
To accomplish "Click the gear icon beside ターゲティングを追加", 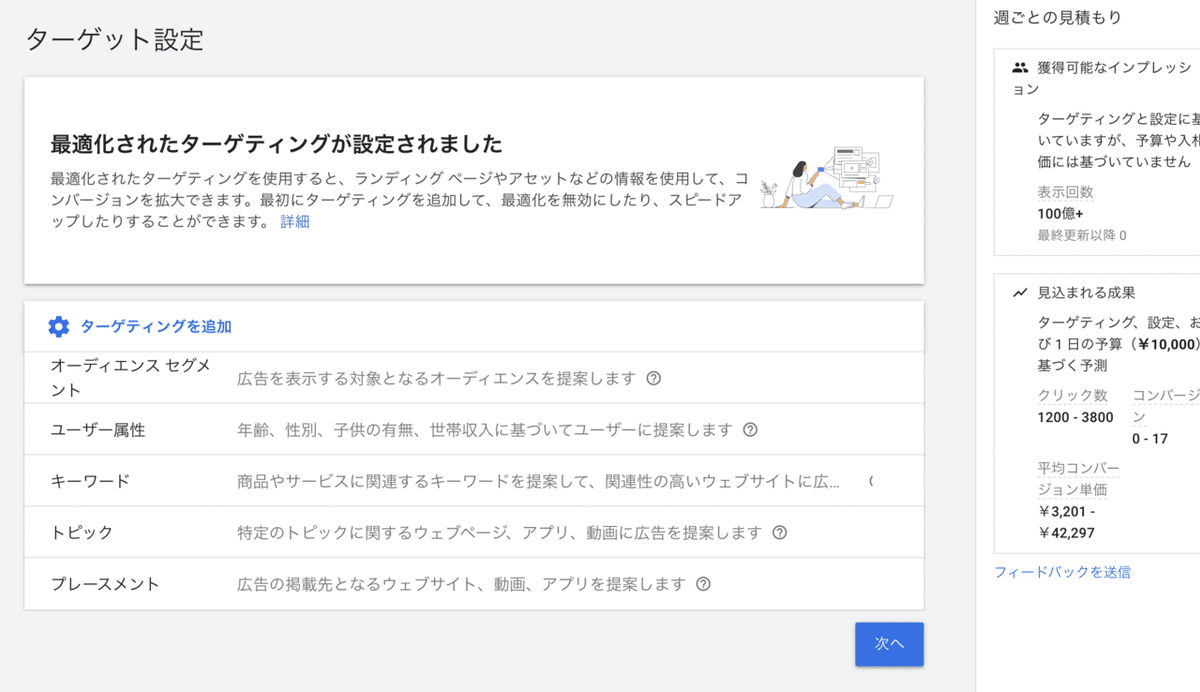I will pos(59,326).
